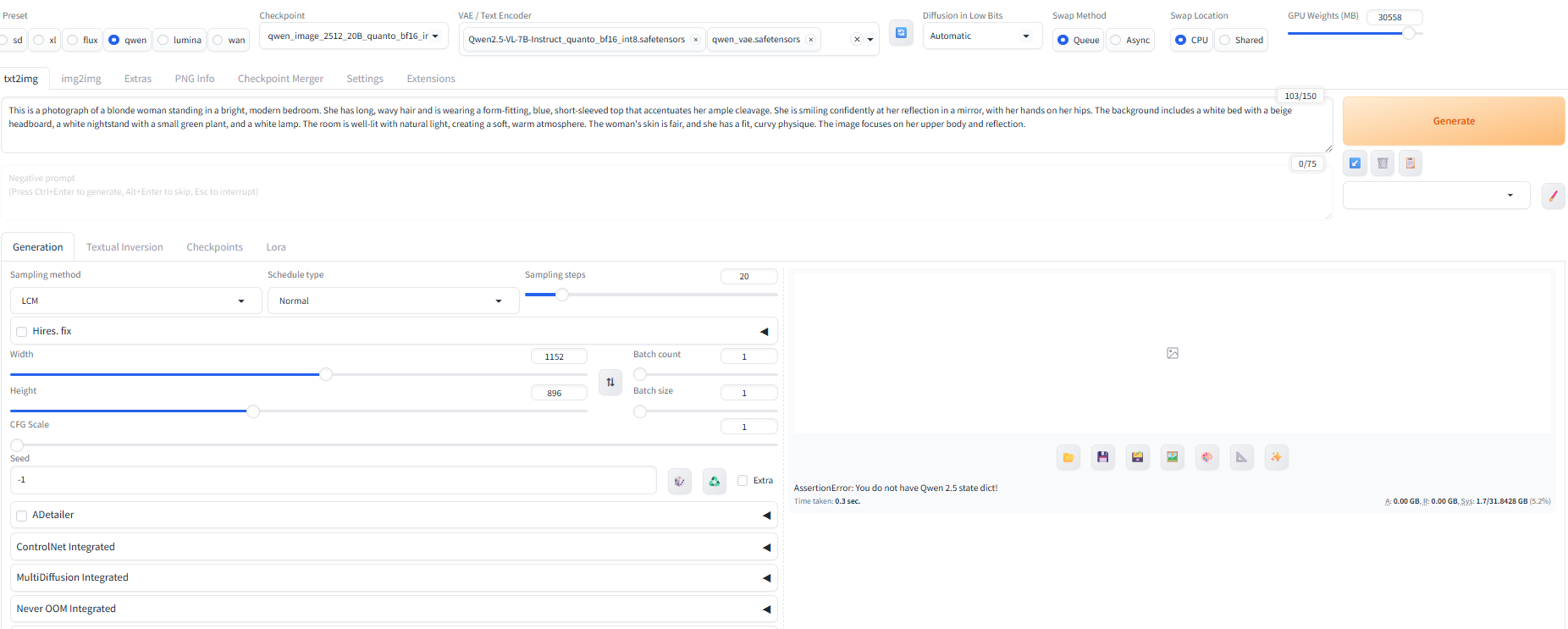Set swap location to Shared

[1241, 40]
